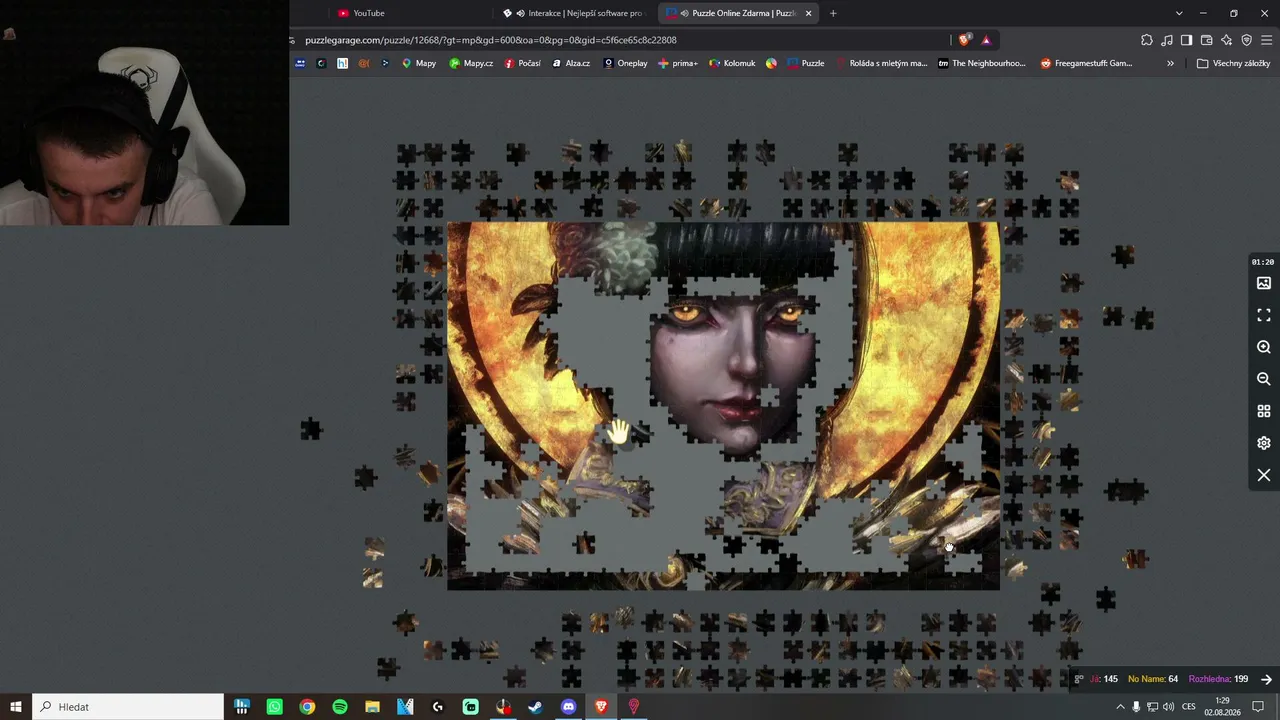Open the Freegamestuff bookmark
The height and width of the screenshot is (720, 1280).
pos(1086,63)
